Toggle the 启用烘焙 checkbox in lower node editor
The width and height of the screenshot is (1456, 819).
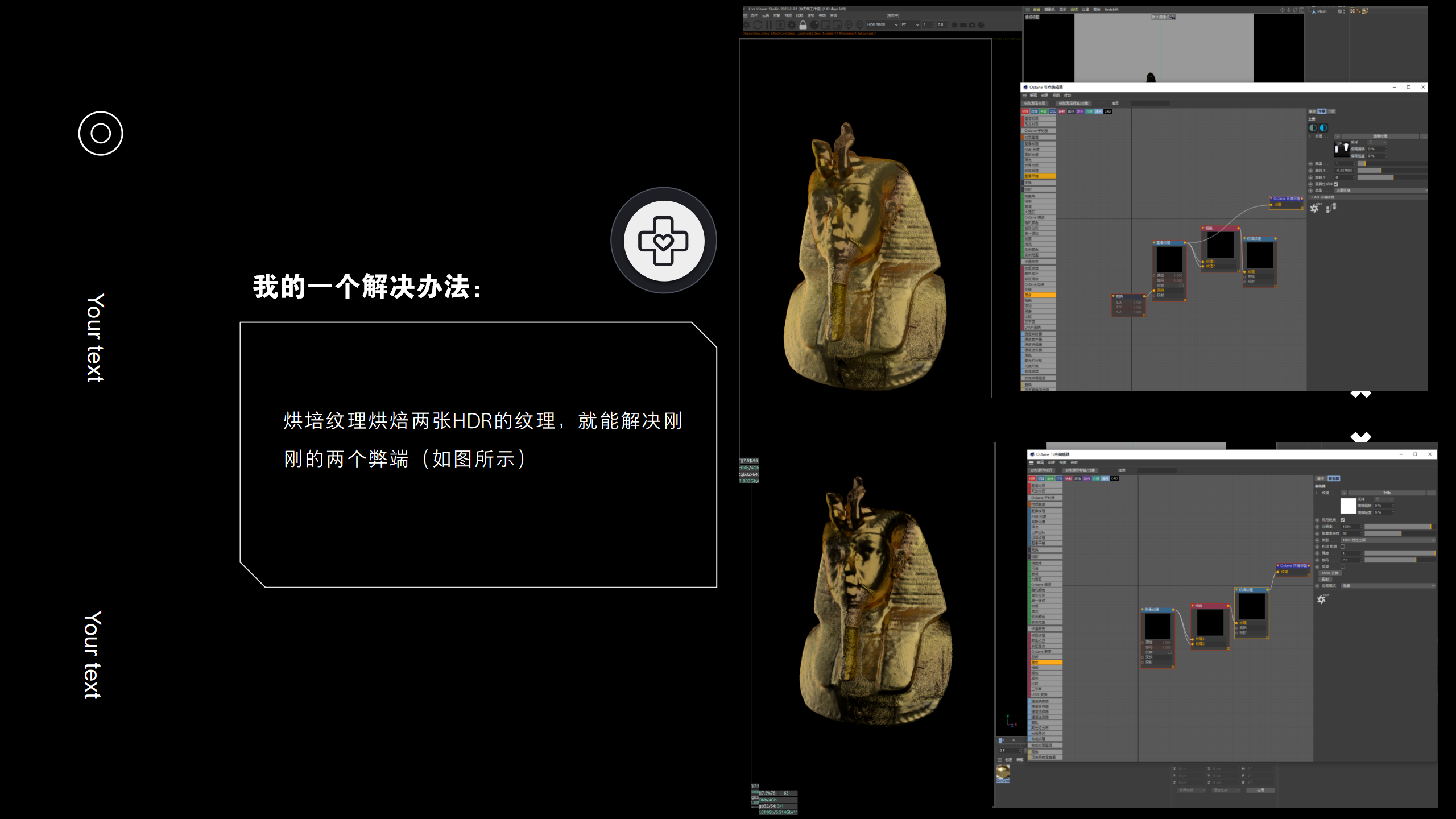pyautogui.click(x=1343, y=520)
